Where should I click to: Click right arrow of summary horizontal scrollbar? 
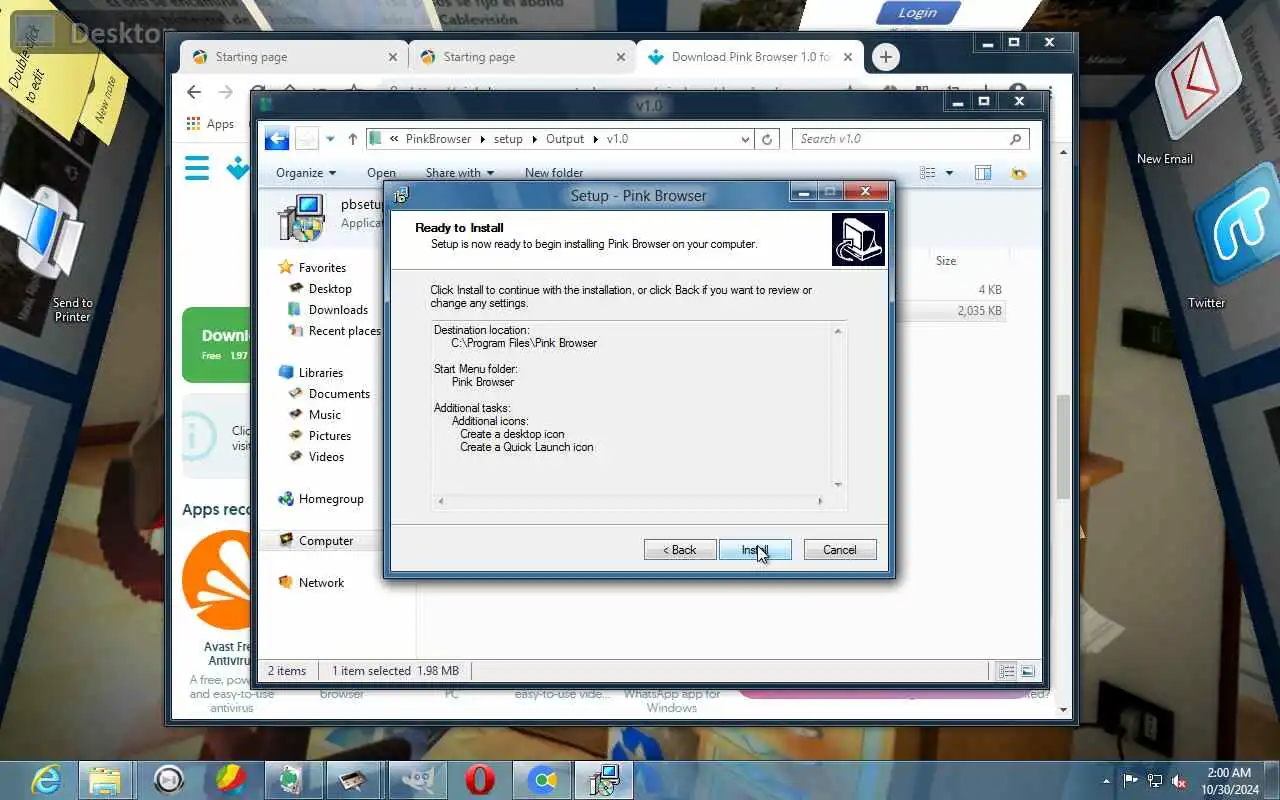point(820,501)
